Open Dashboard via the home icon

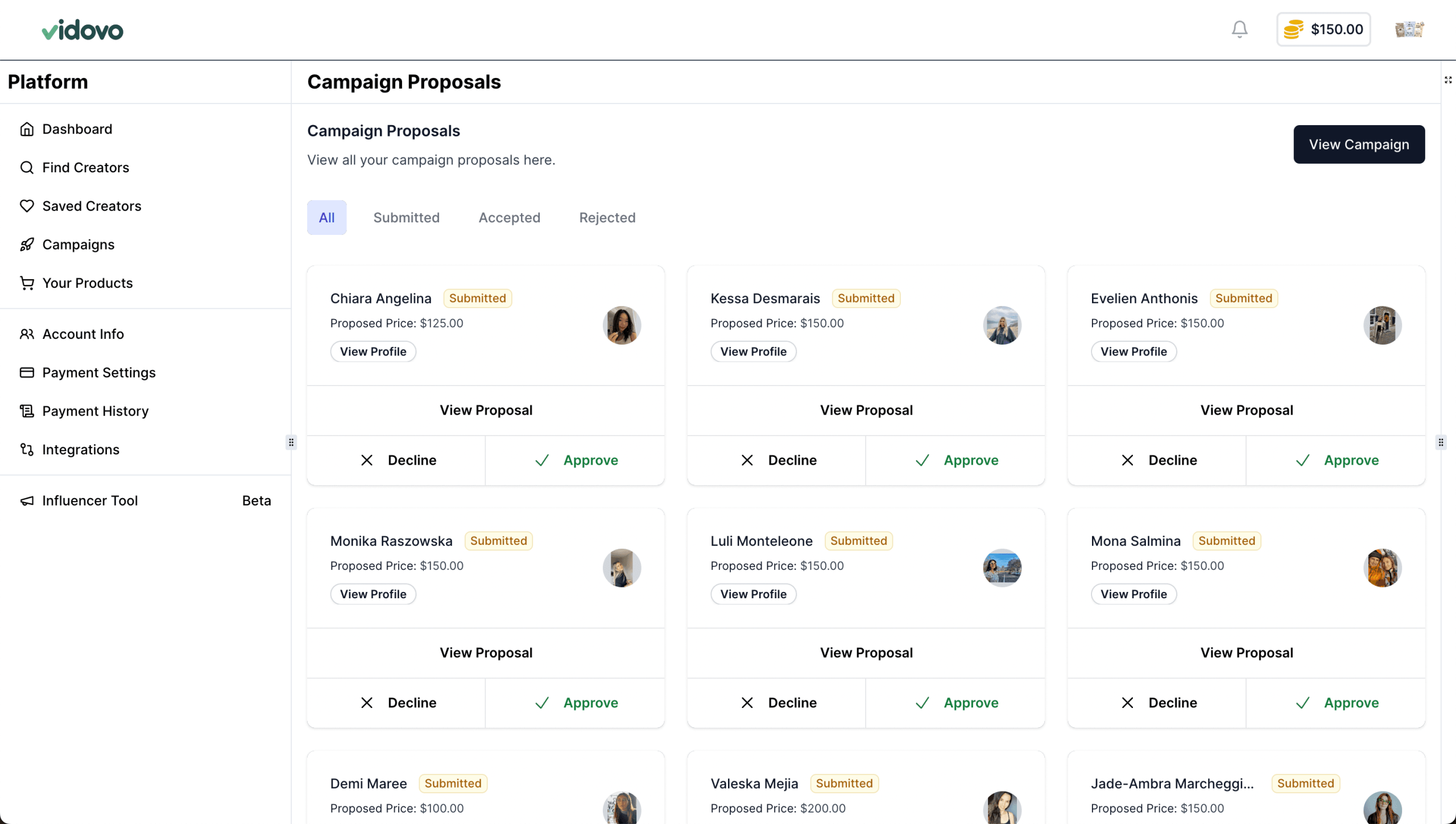click(27, 129)
